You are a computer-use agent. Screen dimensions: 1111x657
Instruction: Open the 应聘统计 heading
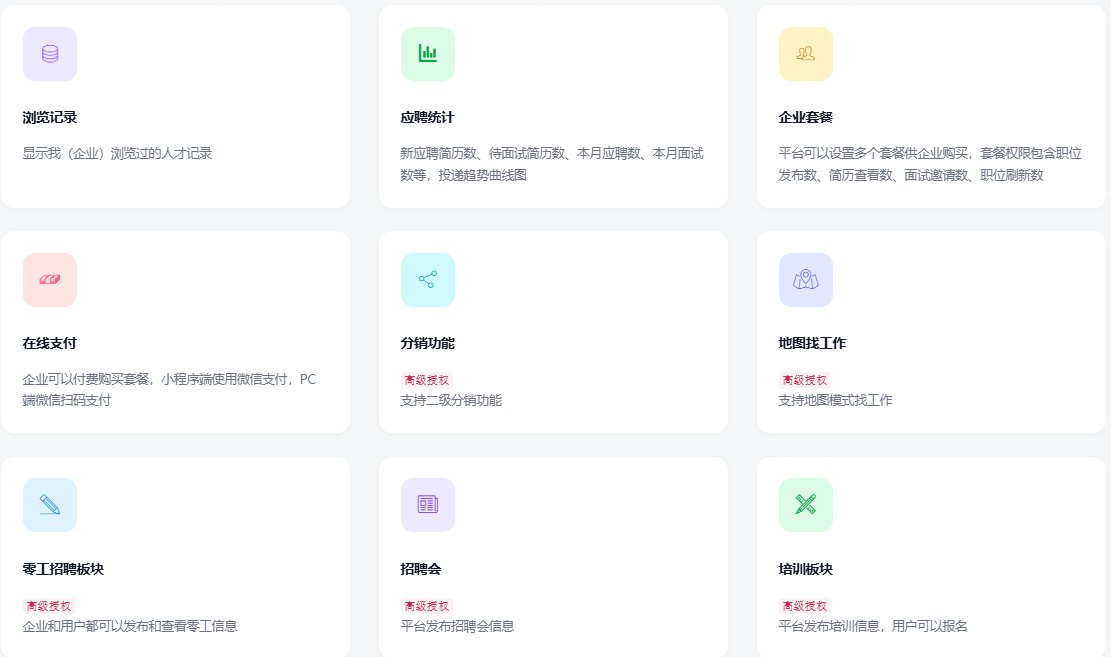428,118
